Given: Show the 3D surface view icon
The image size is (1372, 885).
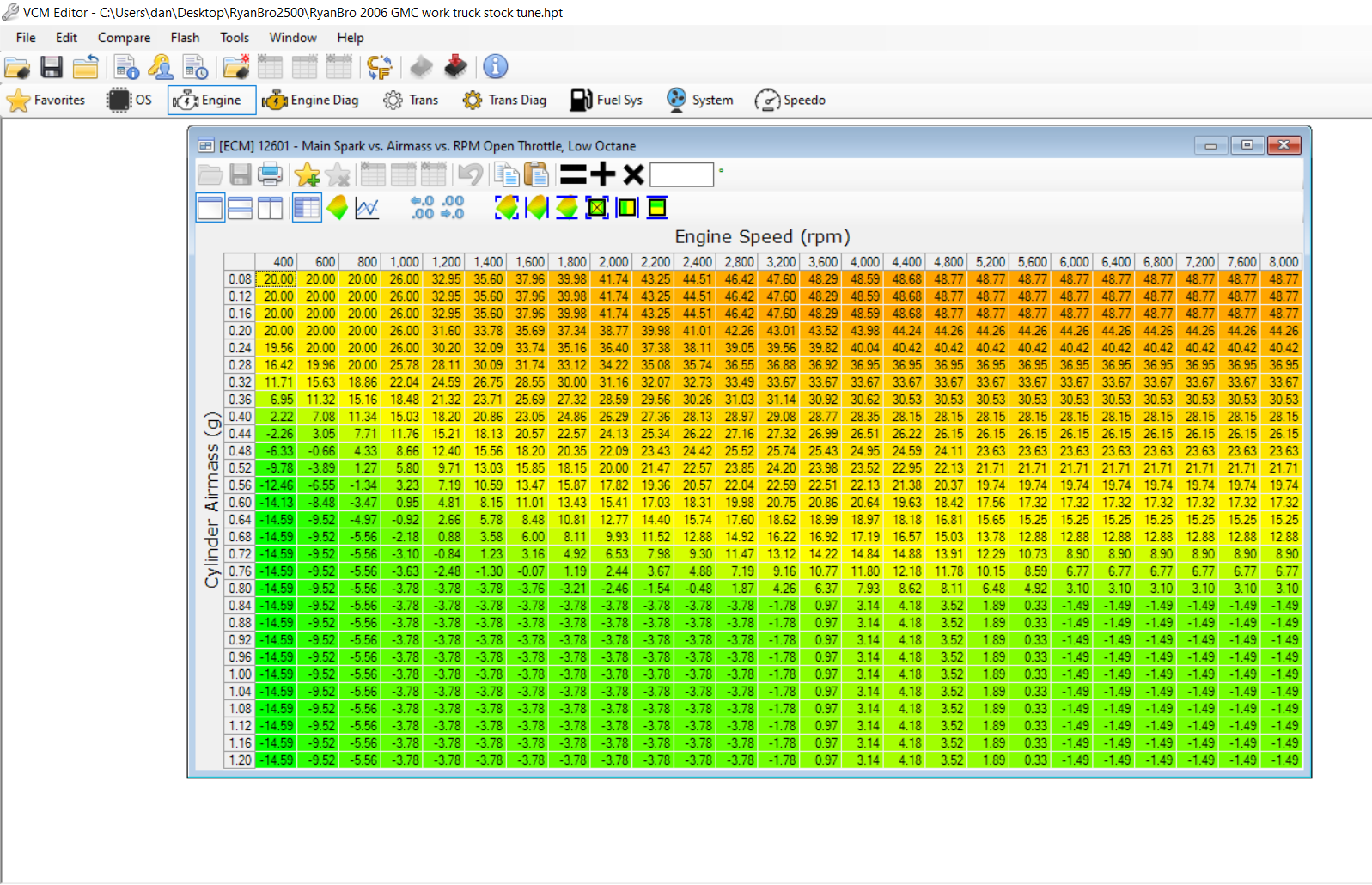Looking at the screenshot, I should click(338, 207).
